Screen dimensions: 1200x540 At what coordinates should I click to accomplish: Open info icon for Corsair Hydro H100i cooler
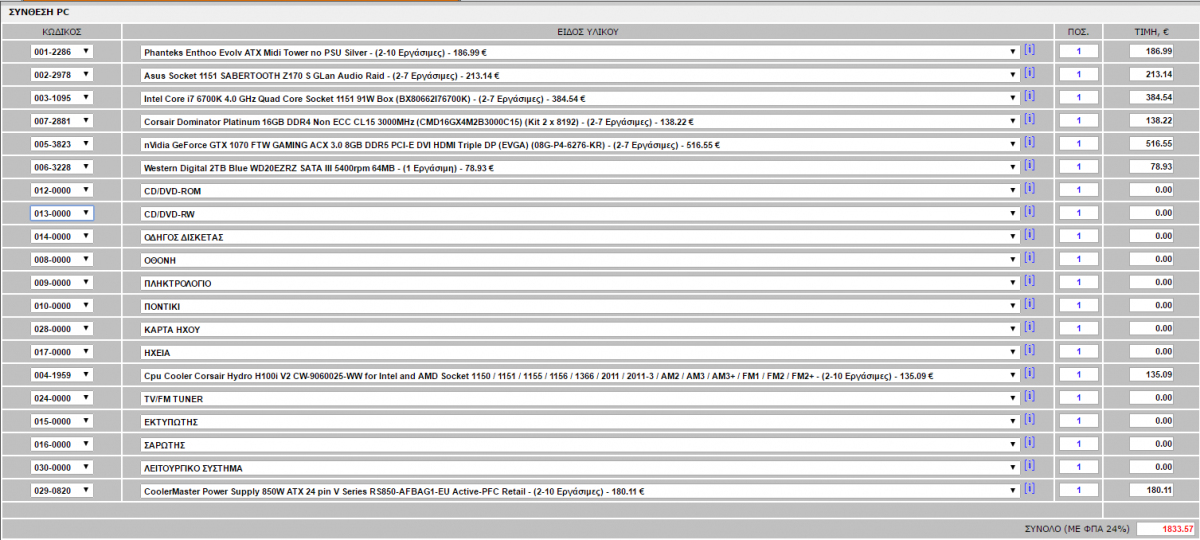1029,373
